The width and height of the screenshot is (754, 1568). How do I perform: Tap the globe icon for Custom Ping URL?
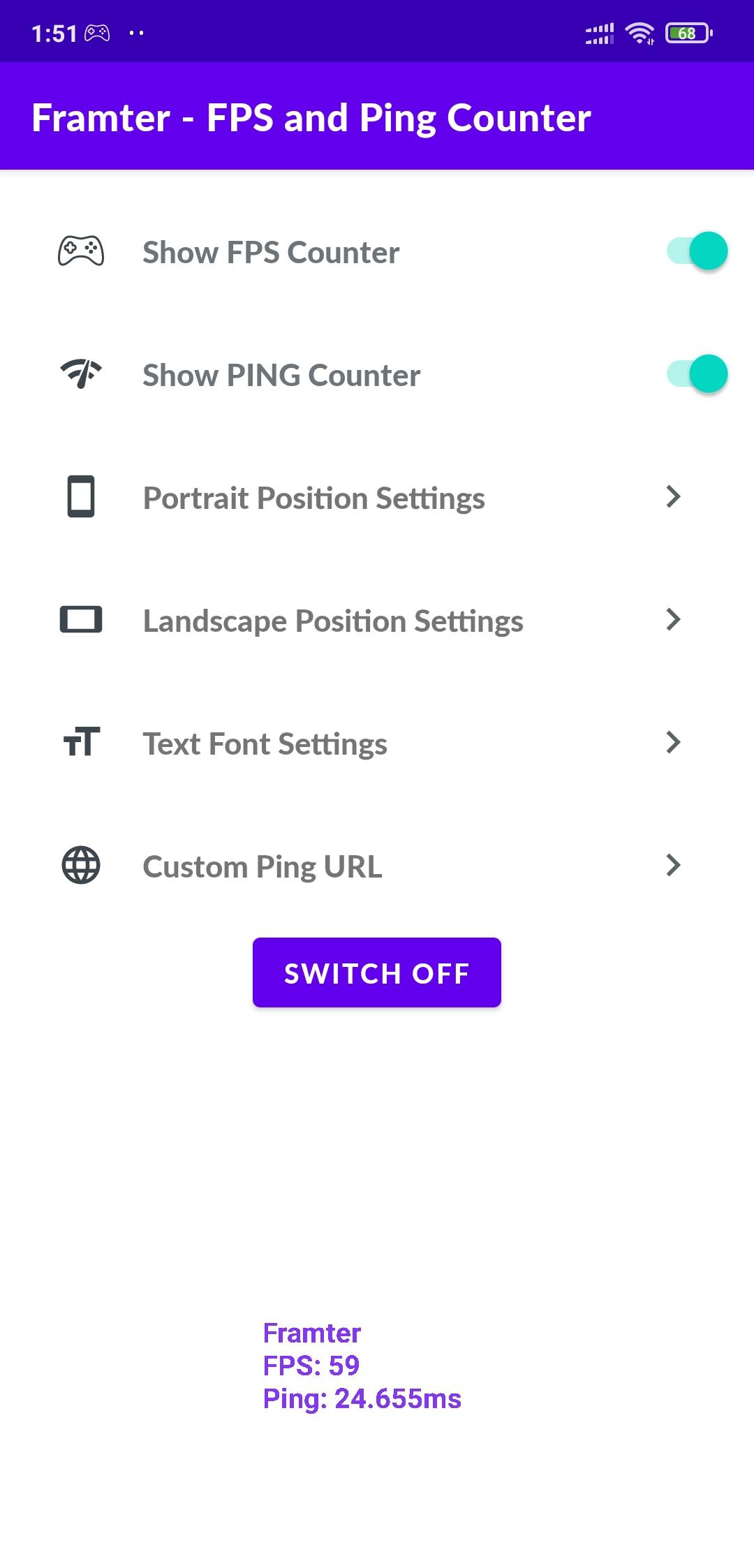pos(81,865)
